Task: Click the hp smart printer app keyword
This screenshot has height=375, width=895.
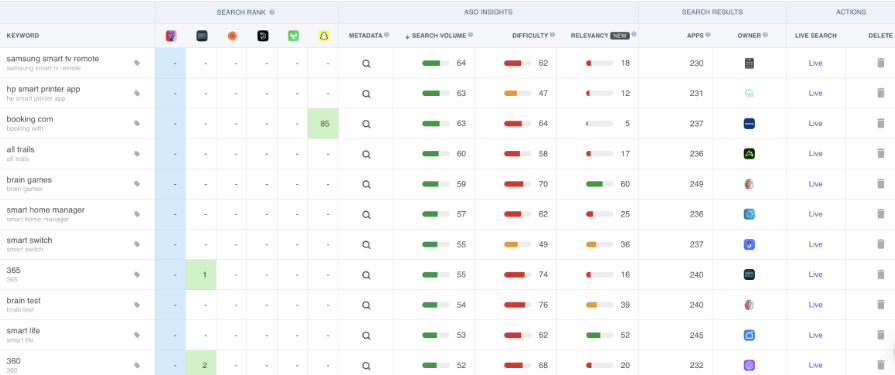Action: [x=43, y=89]
